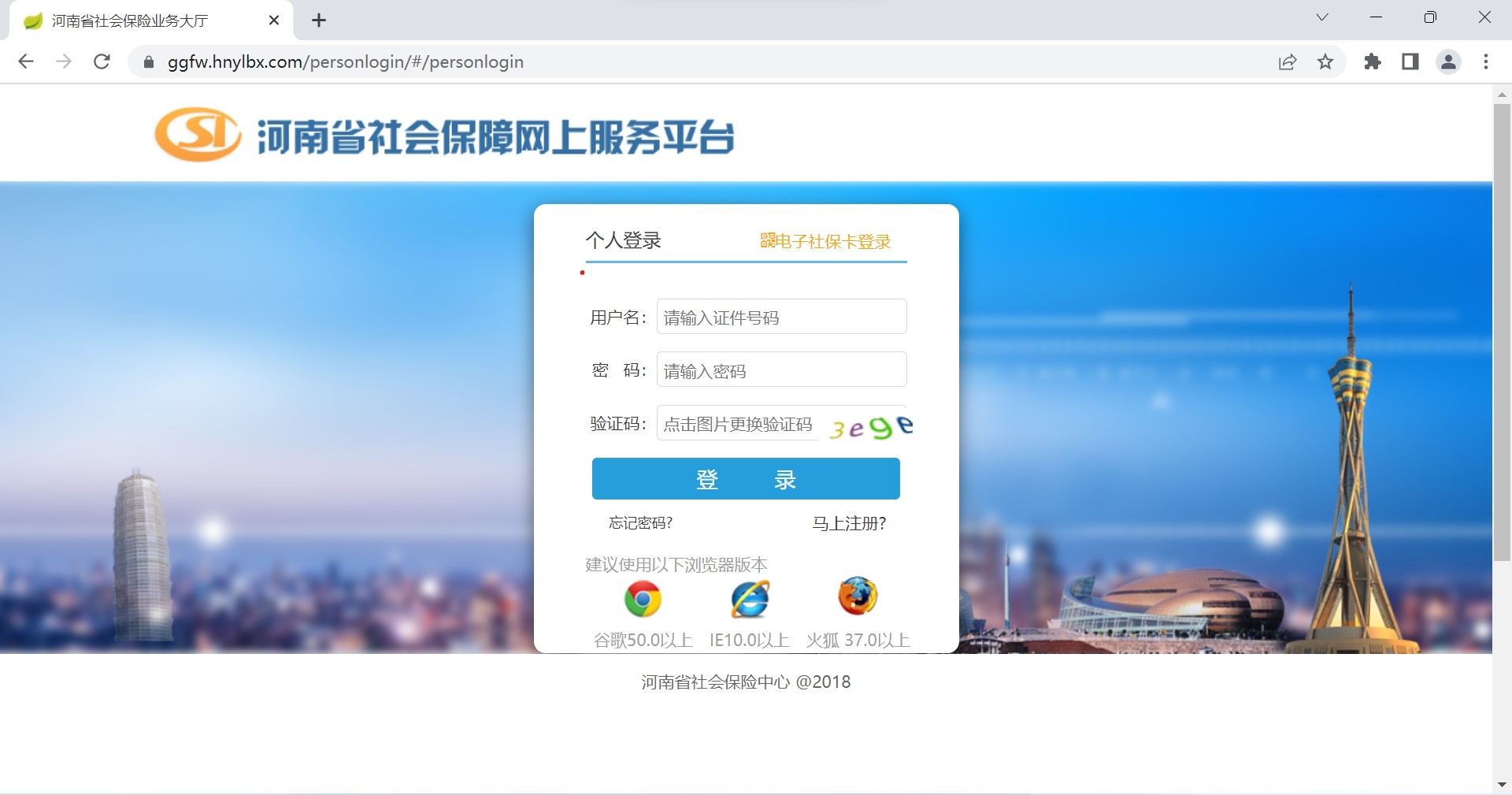The height and width of the screenshot is (795, 1512).
Task: Click the Google Chrome browser icon
Action: coord(643,600)
